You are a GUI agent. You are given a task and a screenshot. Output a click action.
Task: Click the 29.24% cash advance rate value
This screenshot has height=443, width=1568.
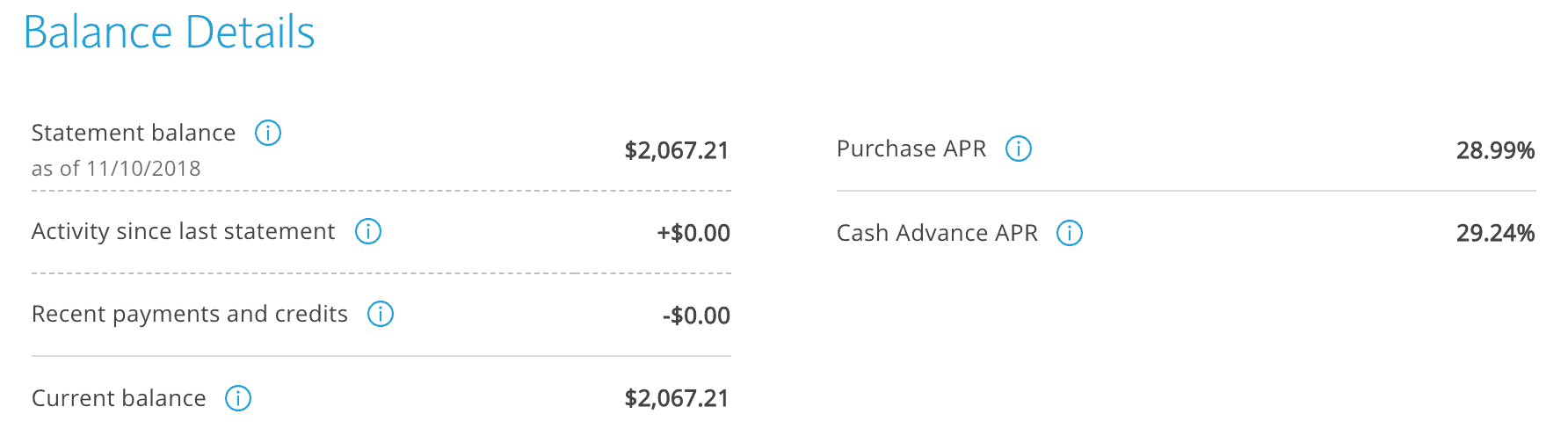(1495, 233)
